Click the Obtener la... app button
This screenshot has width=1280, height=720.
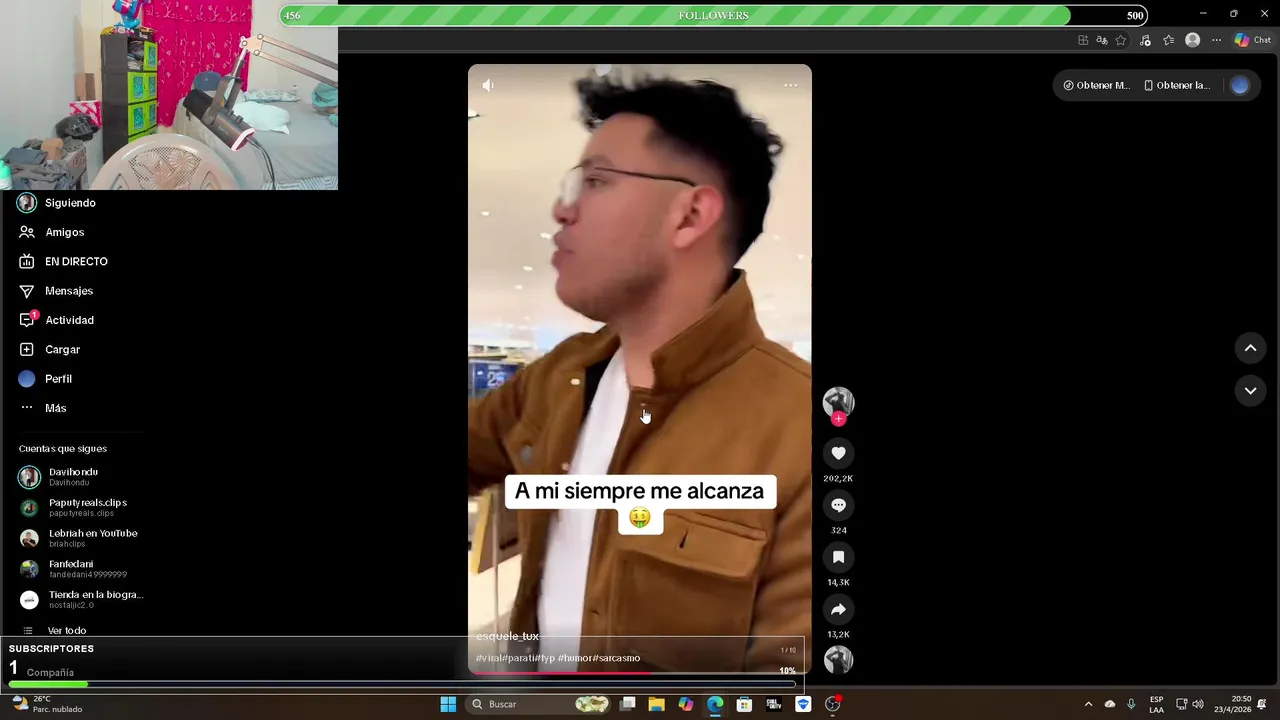1177,85
